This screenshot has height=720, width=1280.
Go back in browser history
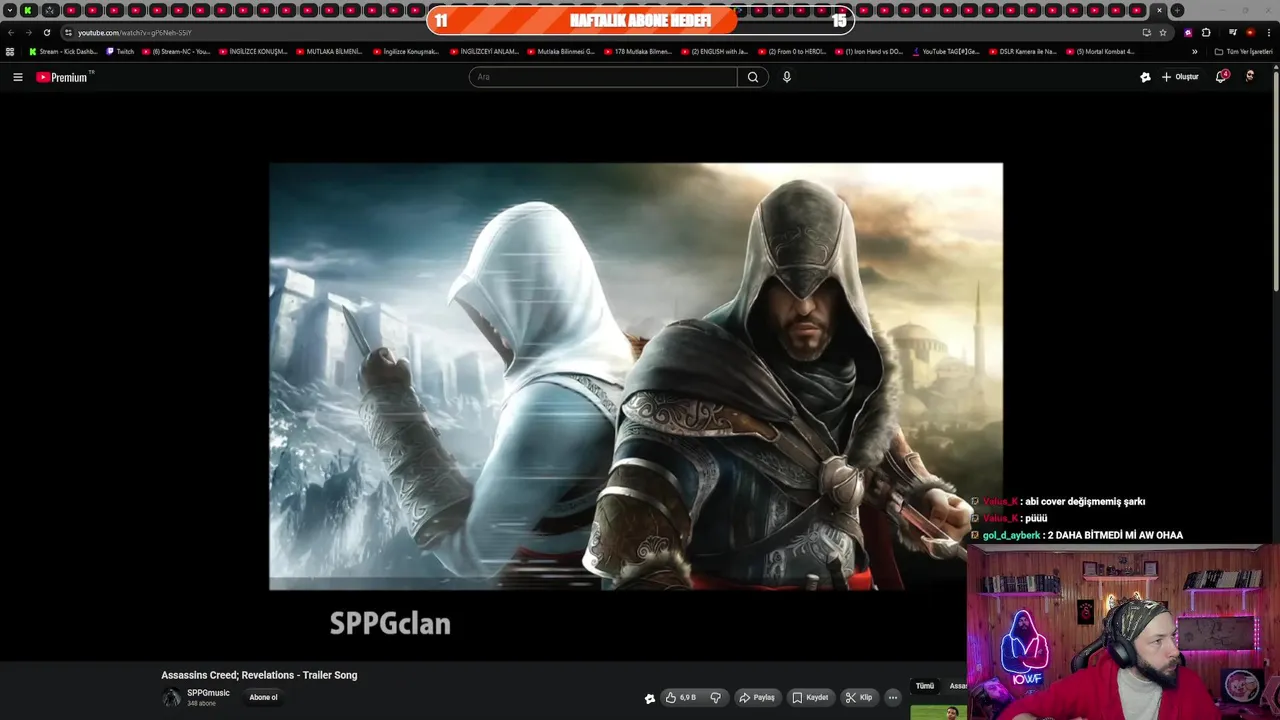(11, 32)
